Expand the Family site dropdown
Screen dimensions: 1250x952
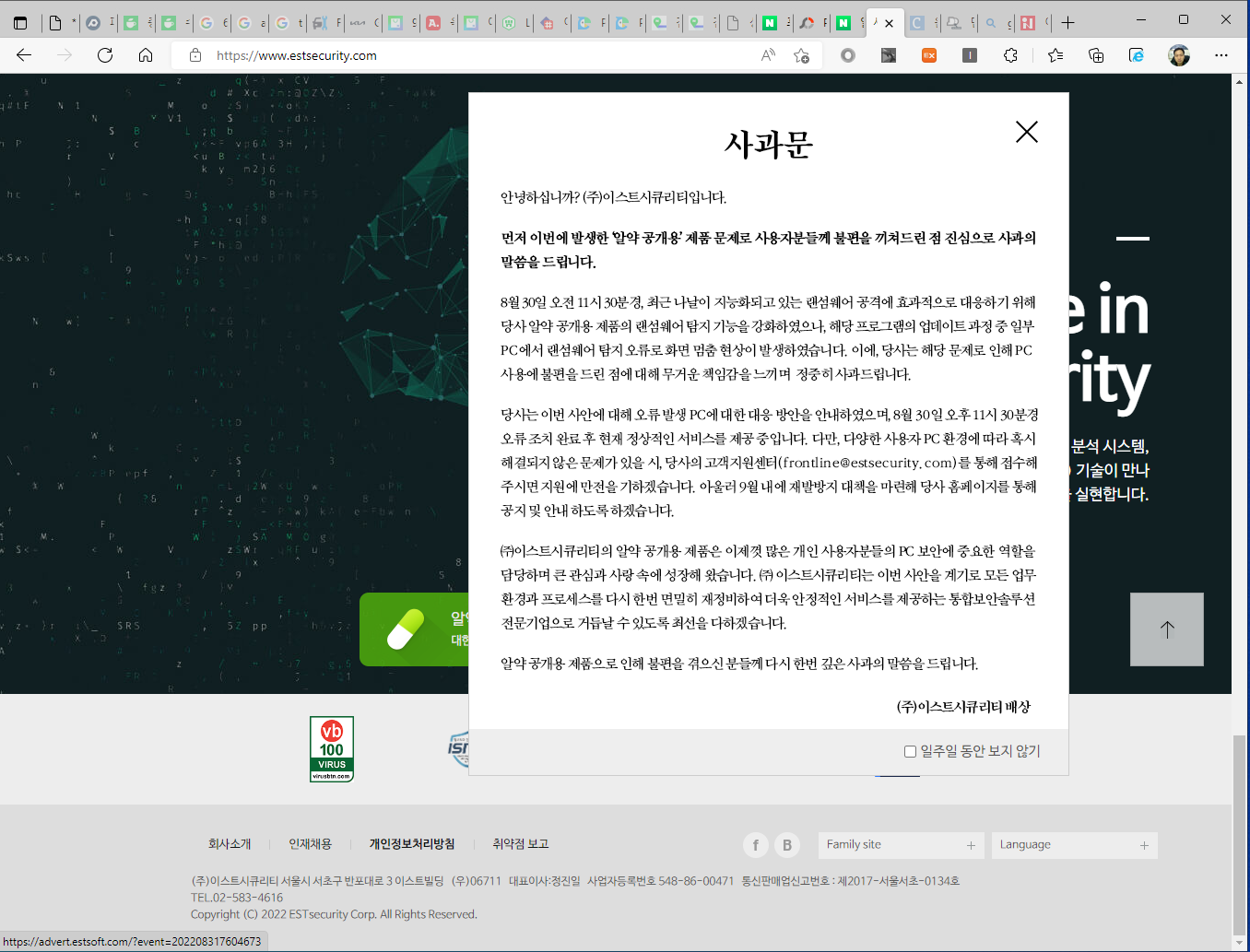tap(901, 845)
